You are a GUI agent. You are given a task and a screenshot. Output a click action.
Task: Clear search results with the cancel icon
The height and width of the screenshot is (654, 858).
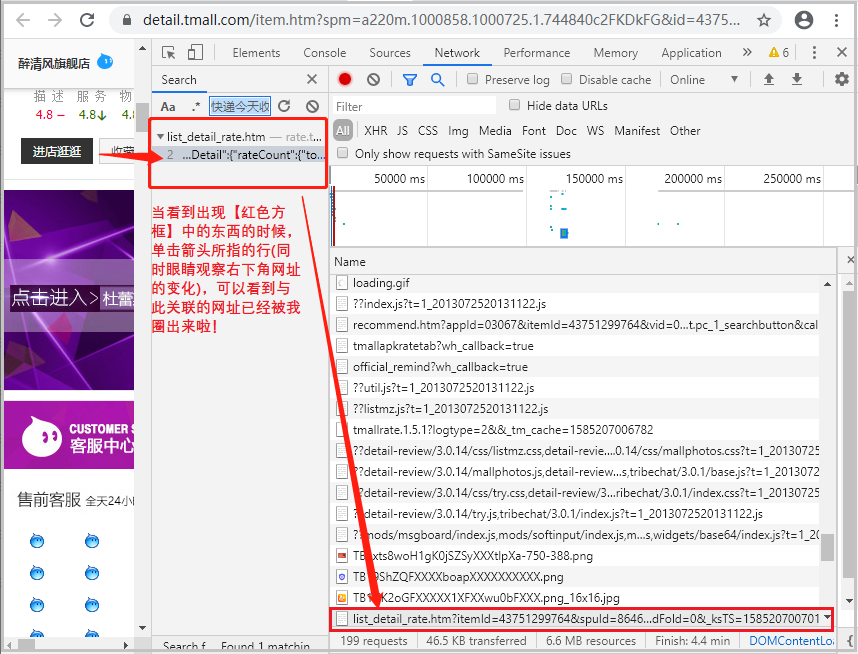coord(312,106)
